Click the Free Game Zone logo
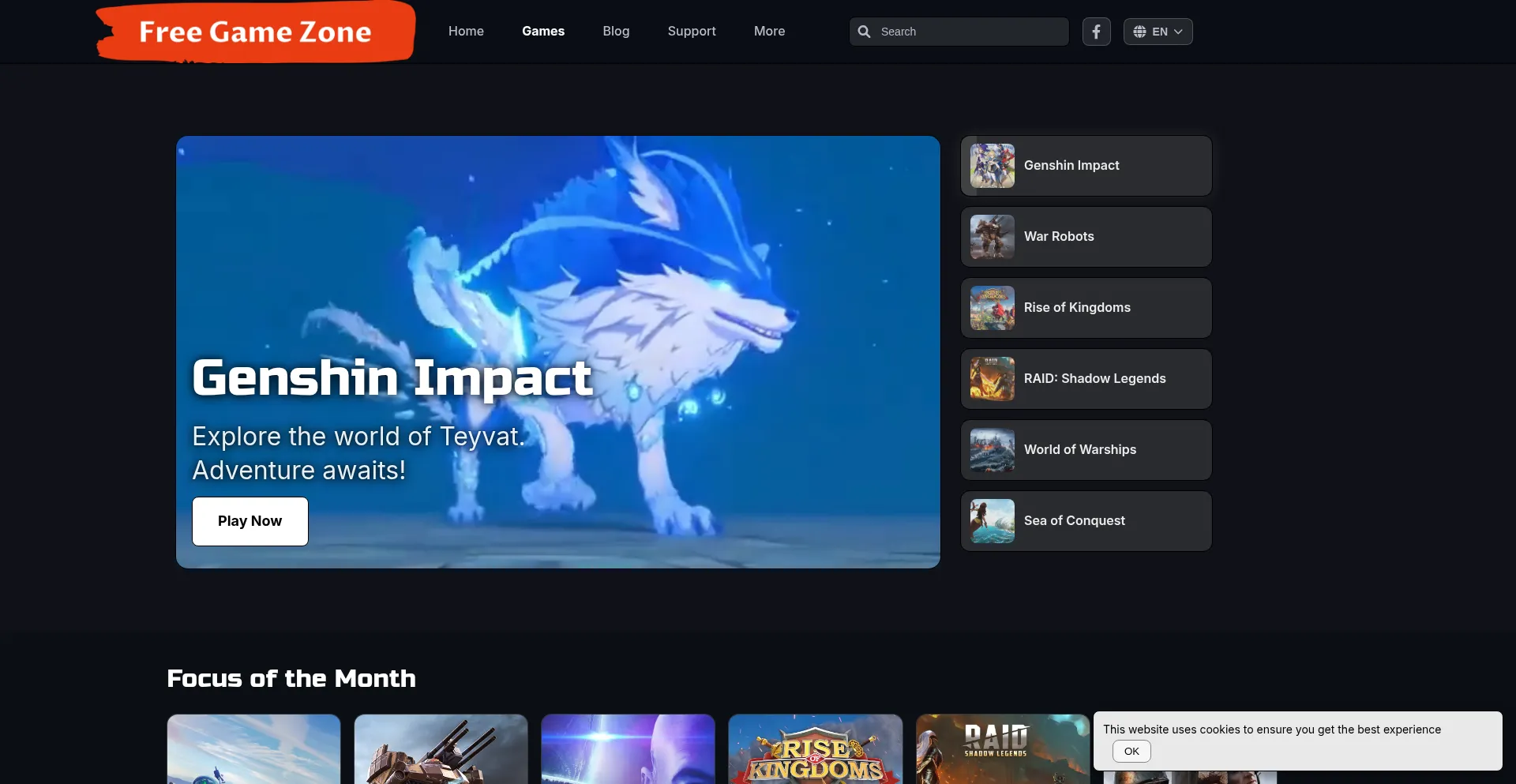Image resolution: width=1516 pixels, height=784 pixels. pyautogui.click(x=255, y=32)
